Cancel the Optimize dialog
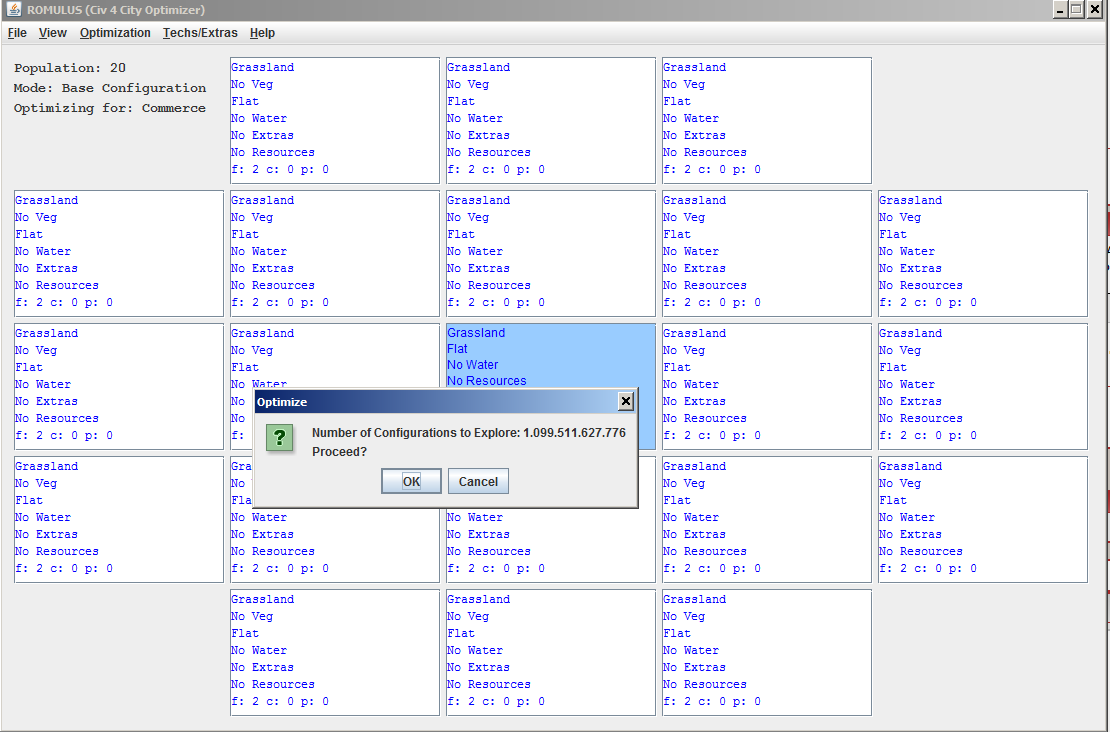This screenshot has width=1110, height=732. click(478, 481)
